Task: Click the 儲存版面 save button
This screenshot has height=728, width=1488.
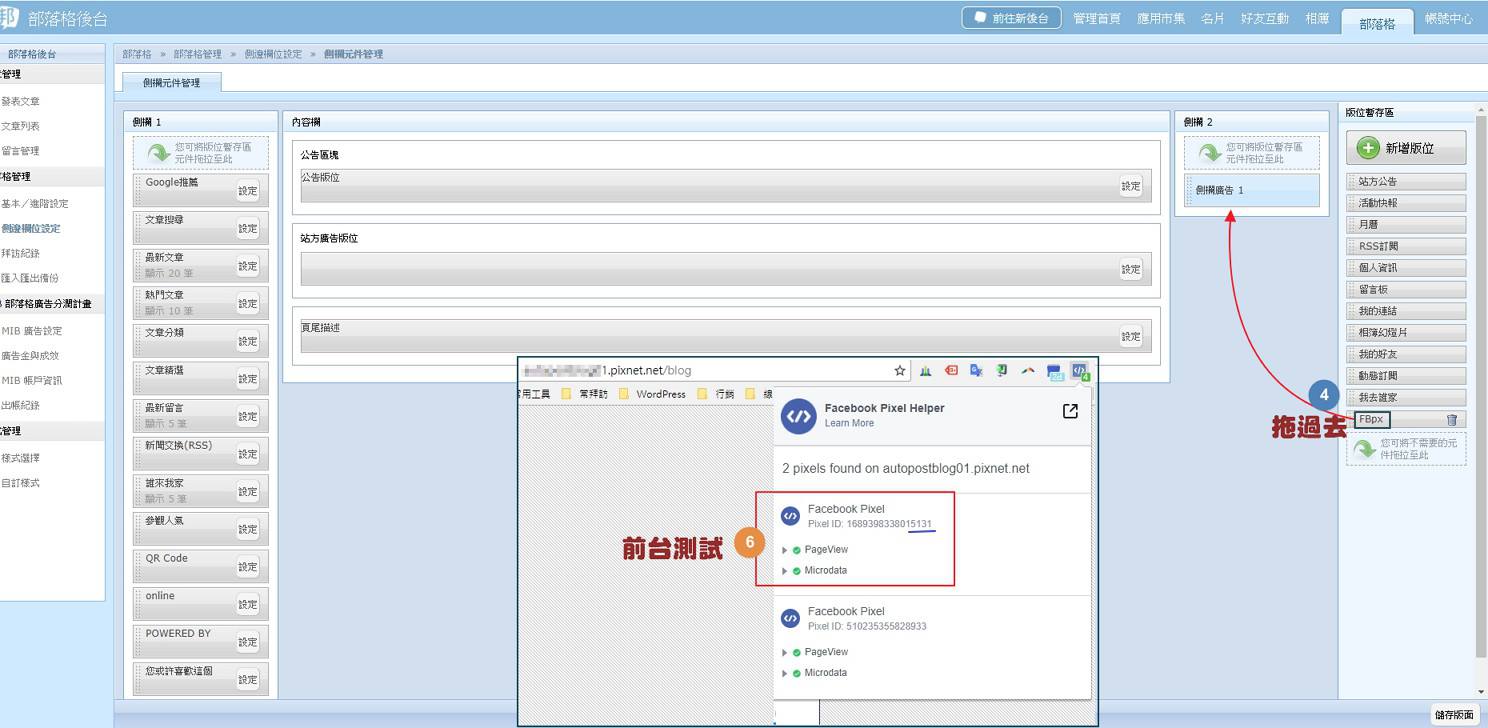Action: click(1454, 714)
